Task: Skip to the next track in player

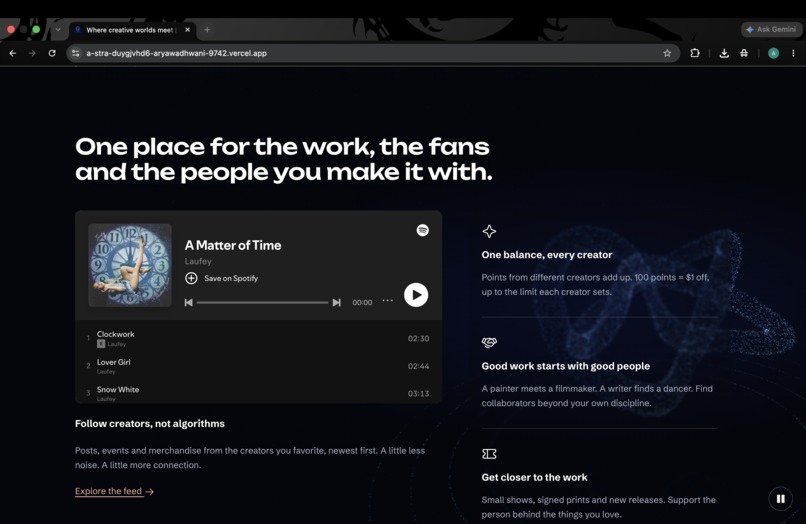Action: (337, 302)
